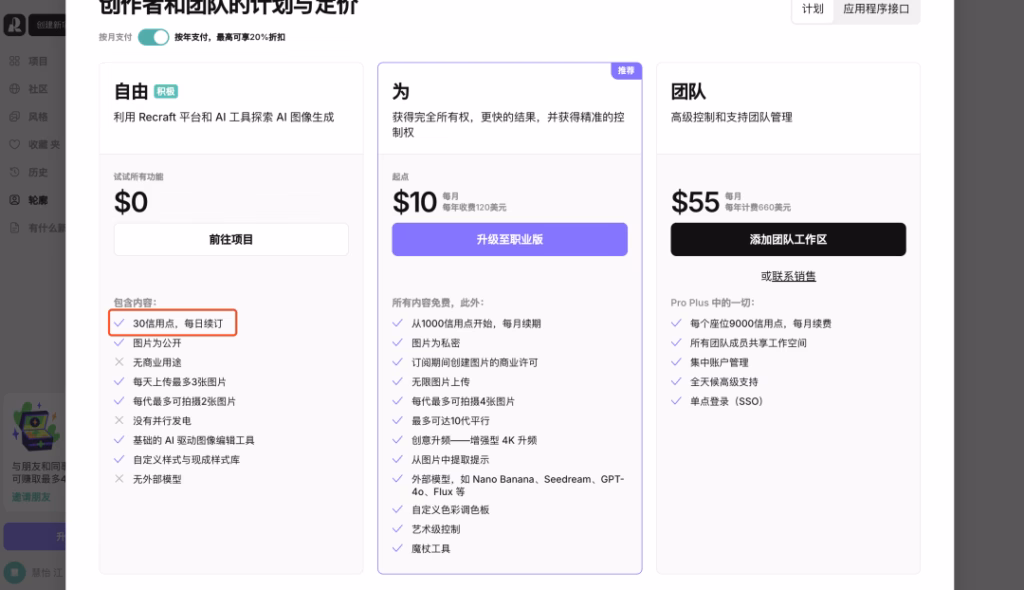Select the 轮廓 icon in the sidebar
The image size is (1024, 590).
tap(15, 199)
